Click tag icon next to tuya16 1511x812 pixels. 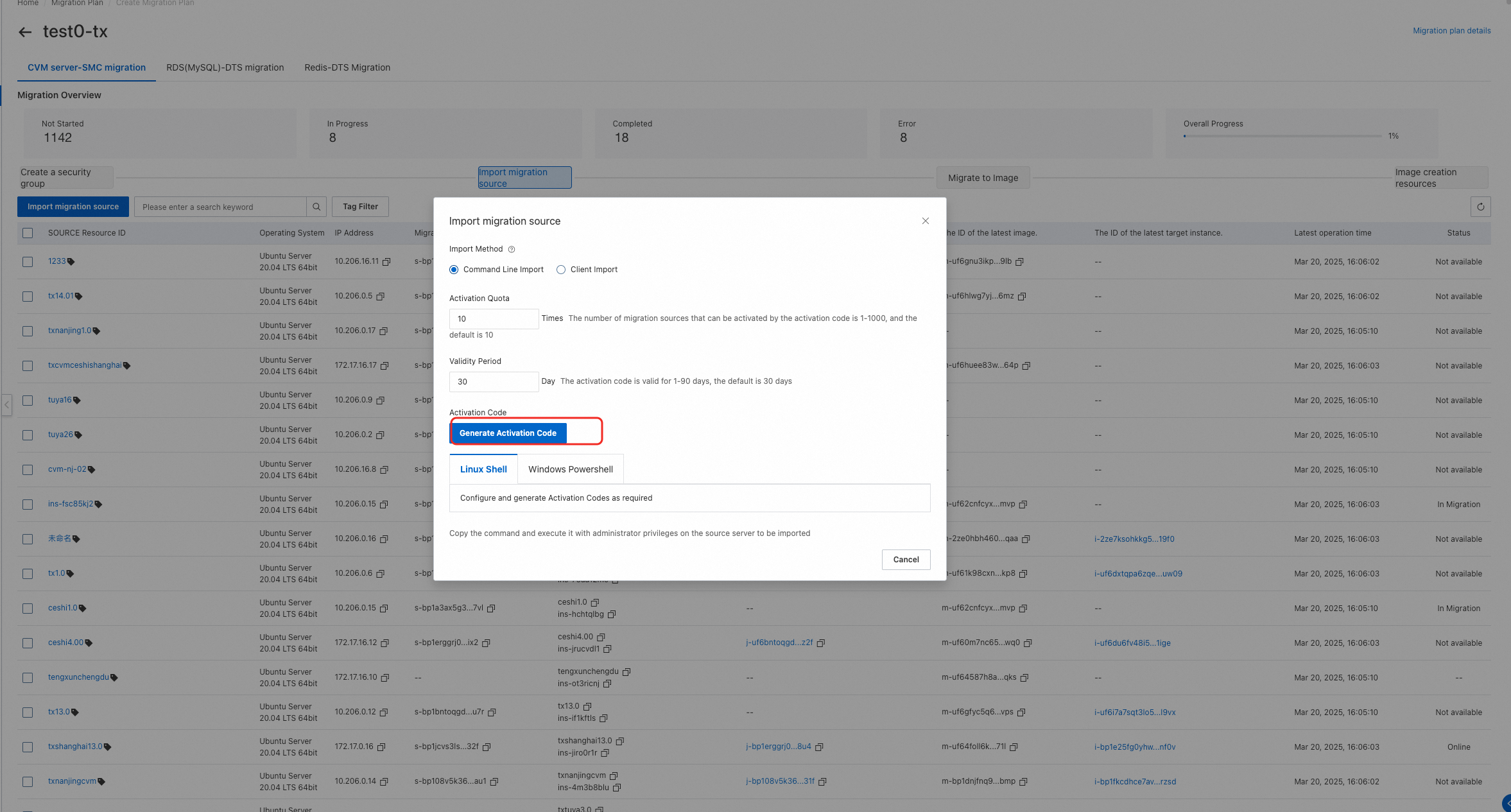coord(77,401)
